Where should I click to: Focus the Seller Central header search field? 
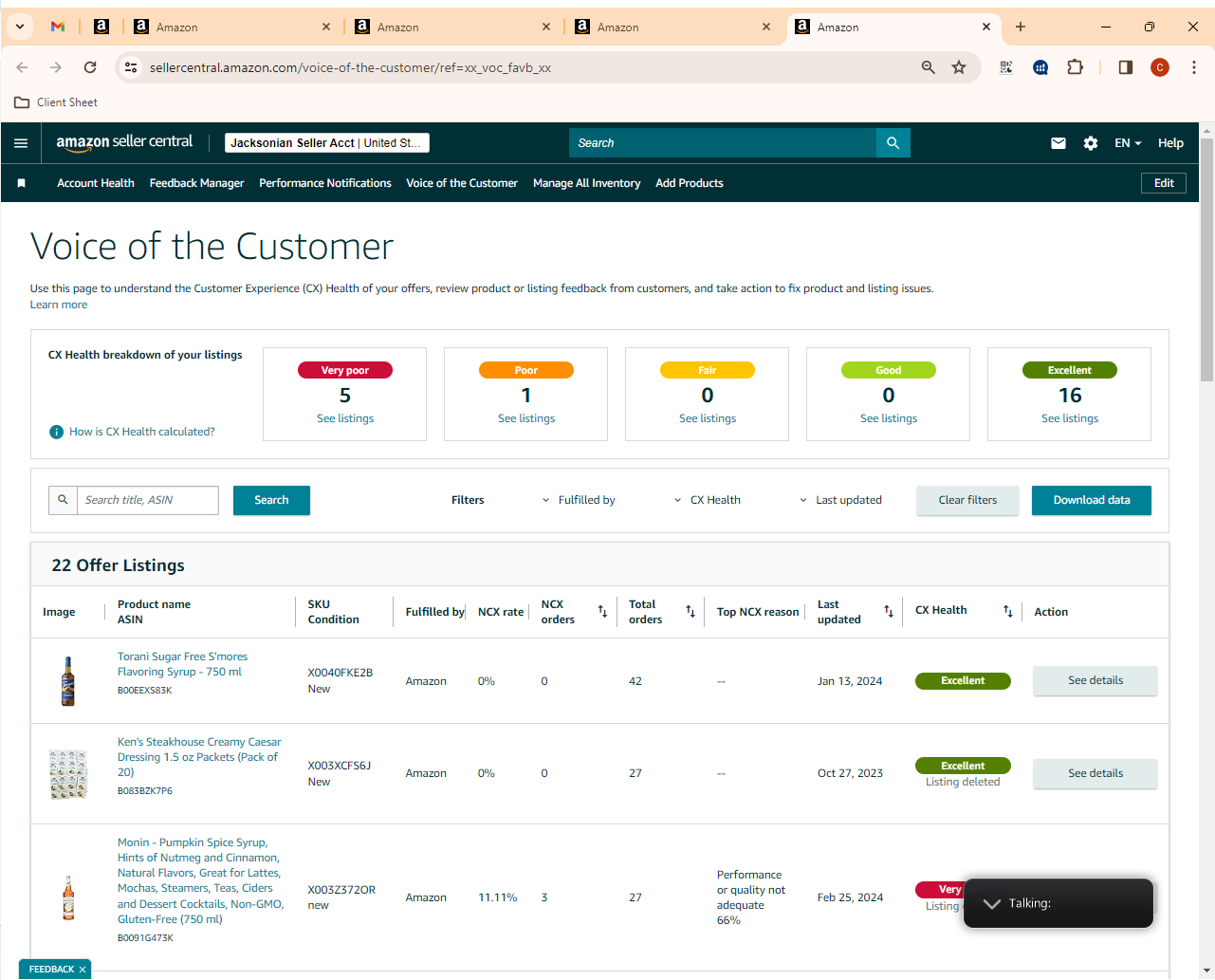click(723, 143)
